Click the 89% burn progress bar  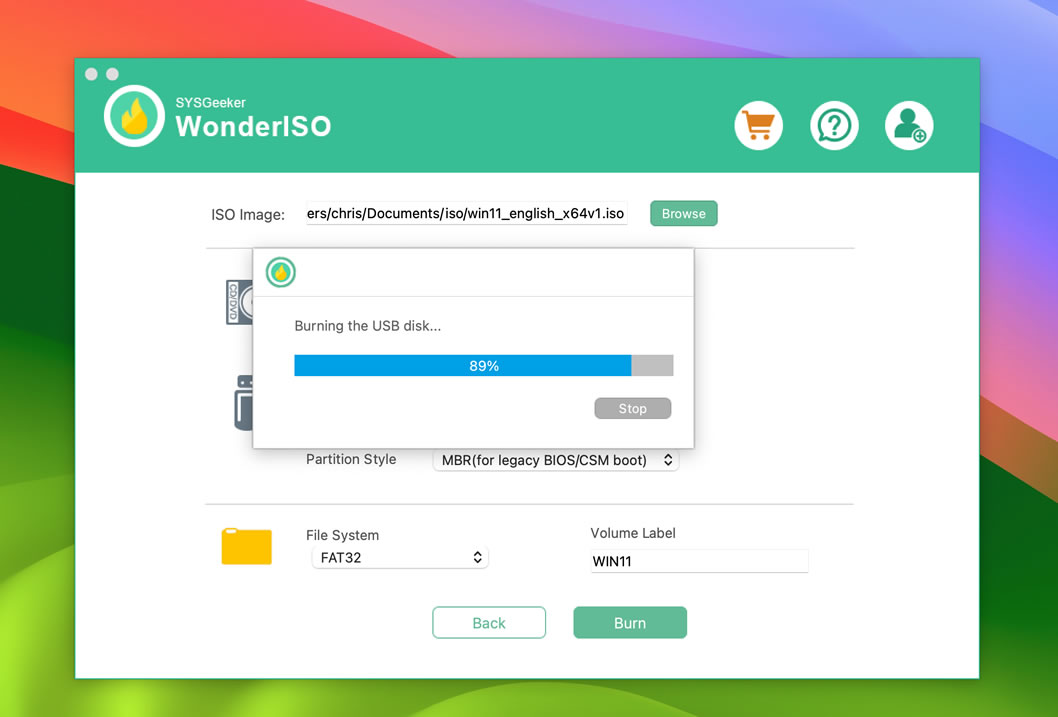pyautogui.click(x=484, y=366)
